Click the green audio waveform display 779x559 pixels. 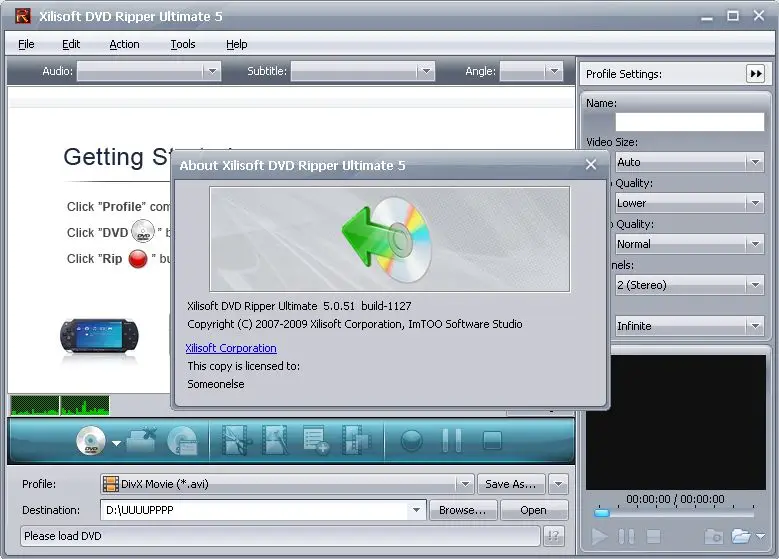(60, 405)
